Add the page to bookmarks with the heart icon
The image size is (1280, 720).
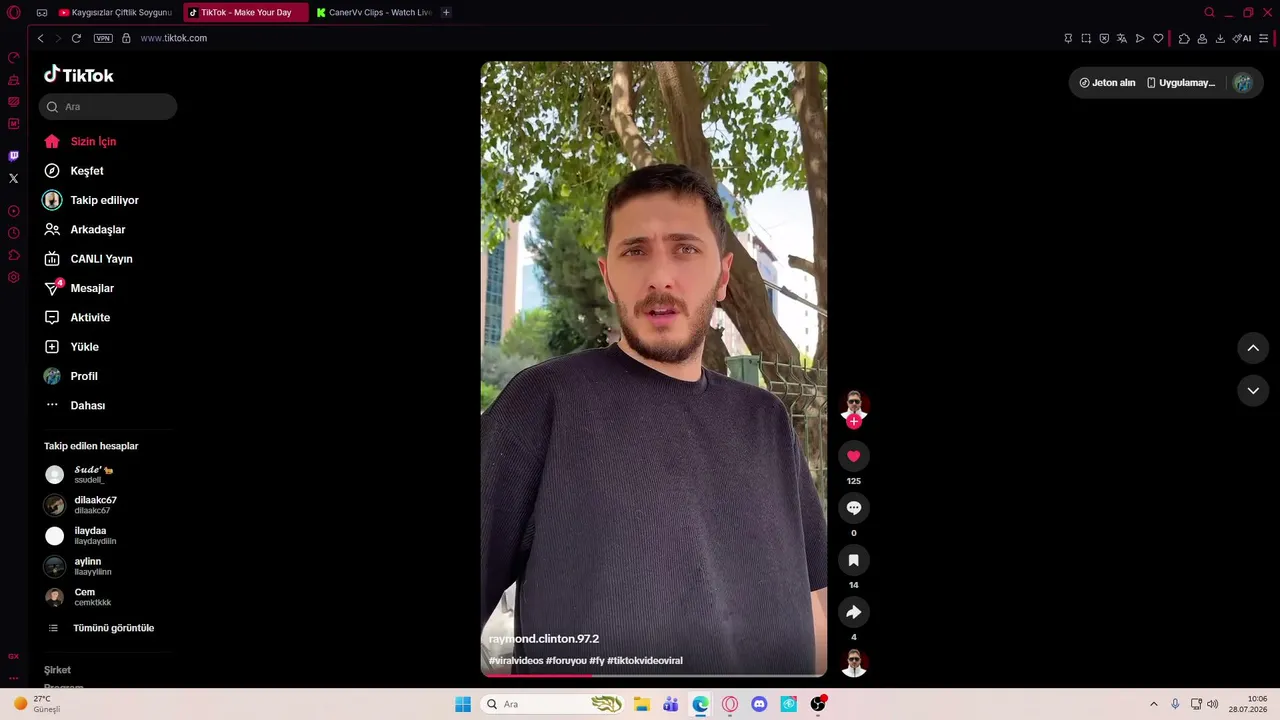point(1158,38)
